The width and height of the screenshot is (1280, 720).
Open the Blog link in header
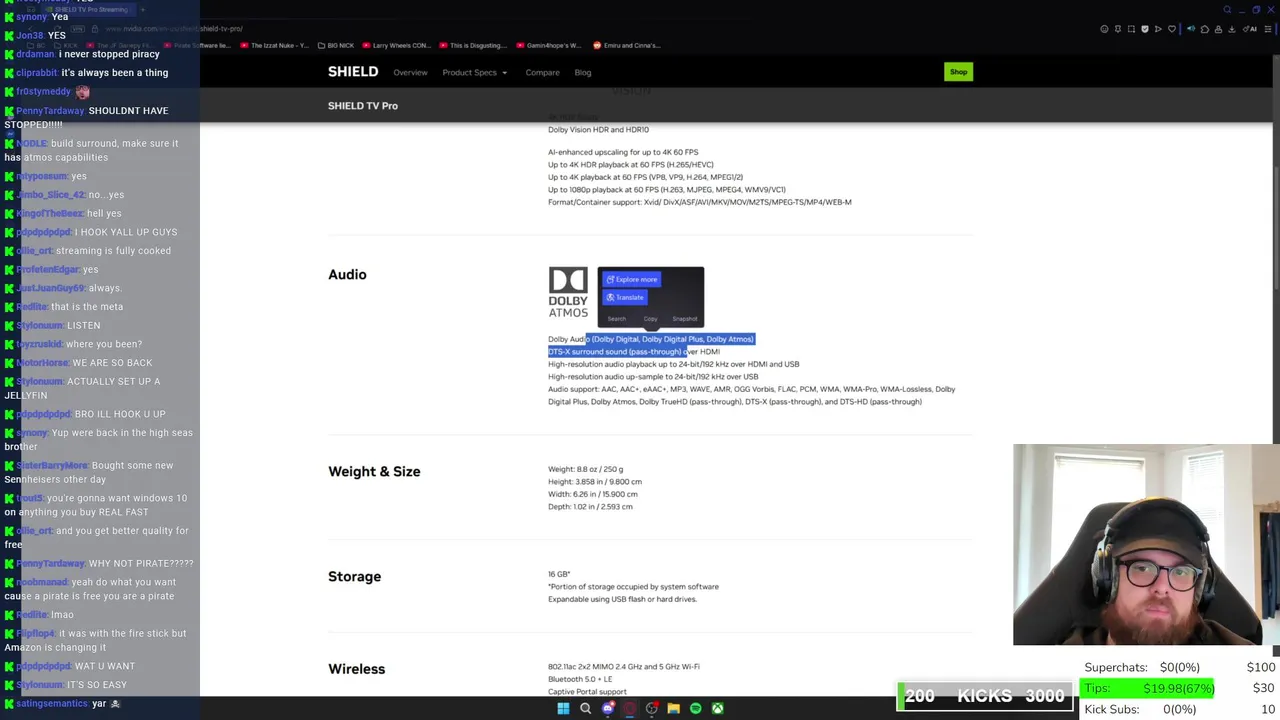click(x=583, y=73)
